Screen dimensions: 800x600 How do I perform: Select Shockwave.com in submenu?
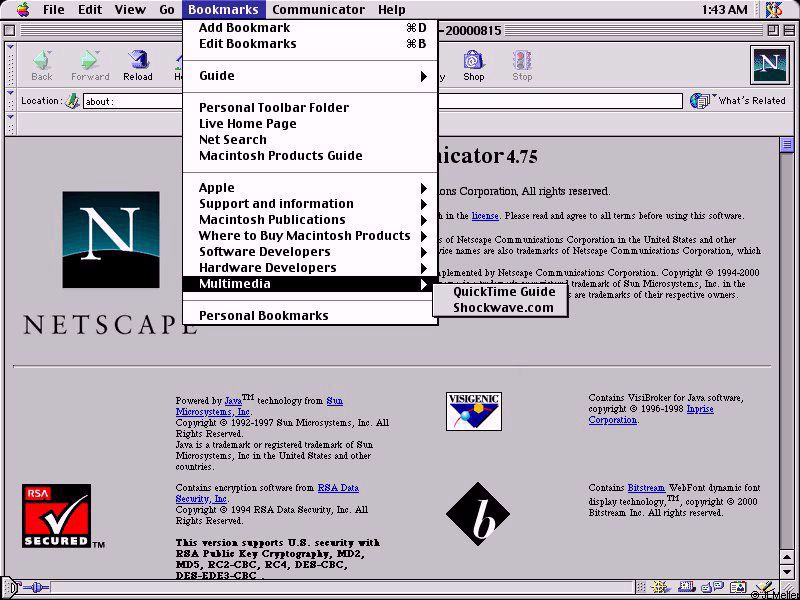point(500,308)
